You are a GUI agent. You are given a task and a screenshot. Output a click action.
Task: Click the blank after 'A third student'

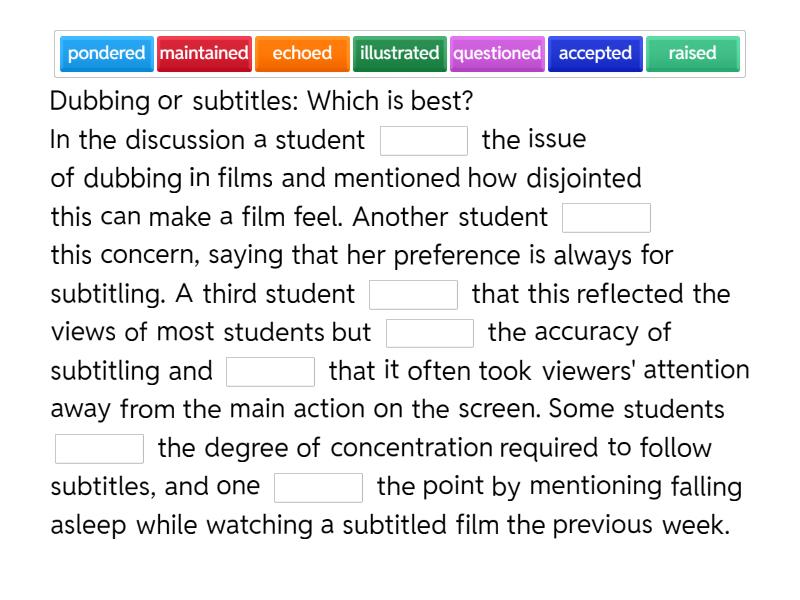[413, 295]
